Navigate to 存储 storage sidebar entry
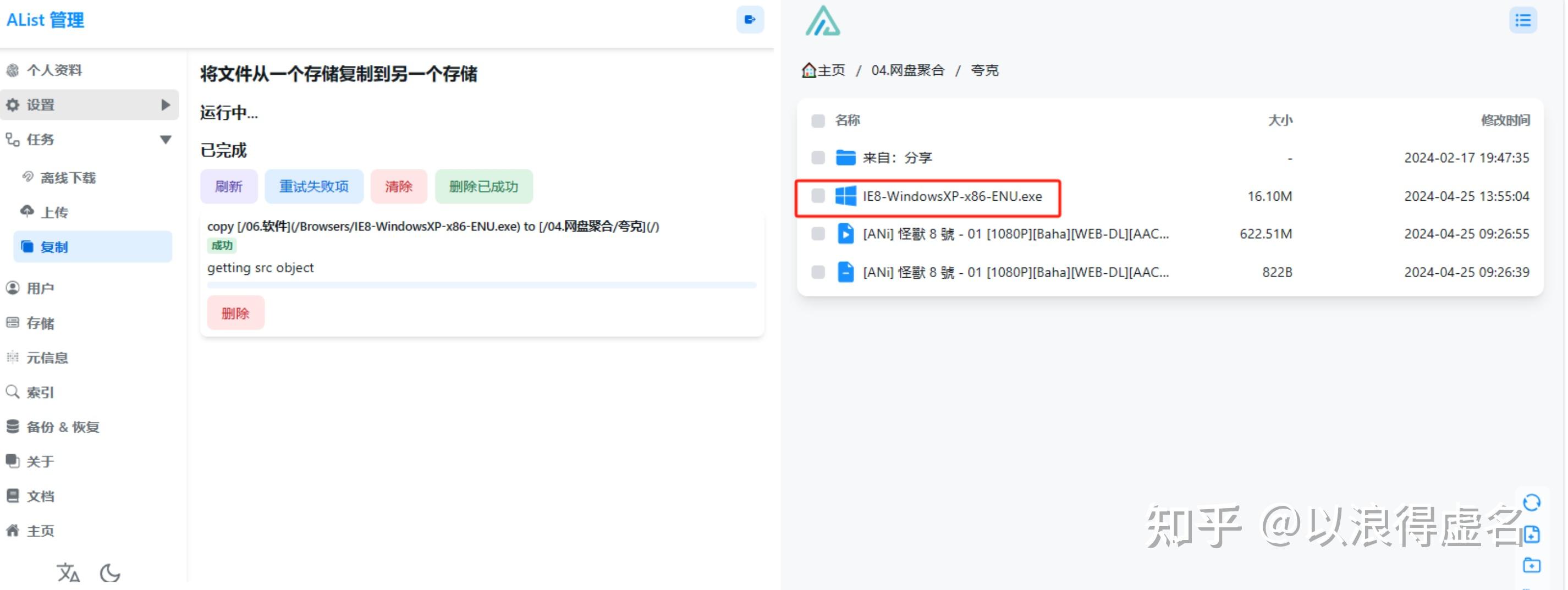Image resolution: width=1568 pixels, height=590 pixels. point(40,323)
